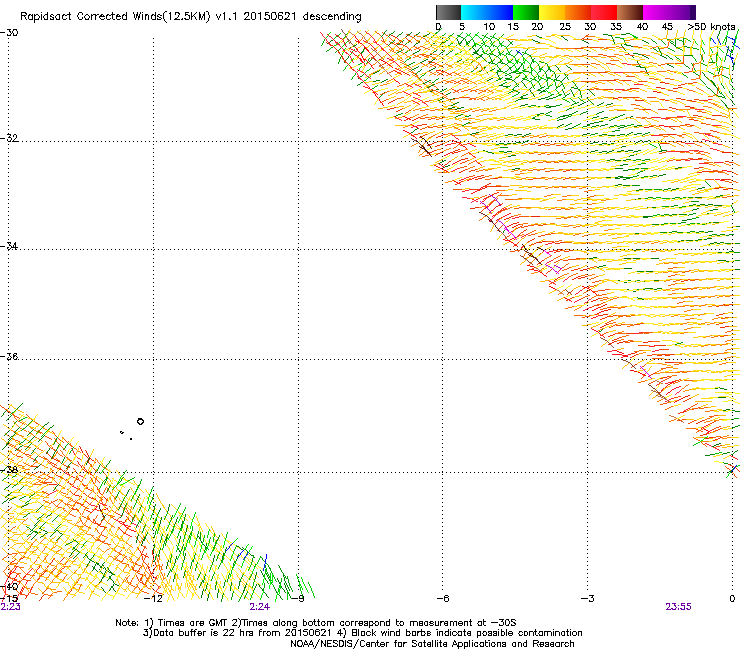Screen dimensions: 740x650
Task: Click the latitude label '-32'
Action: [9, 138]
